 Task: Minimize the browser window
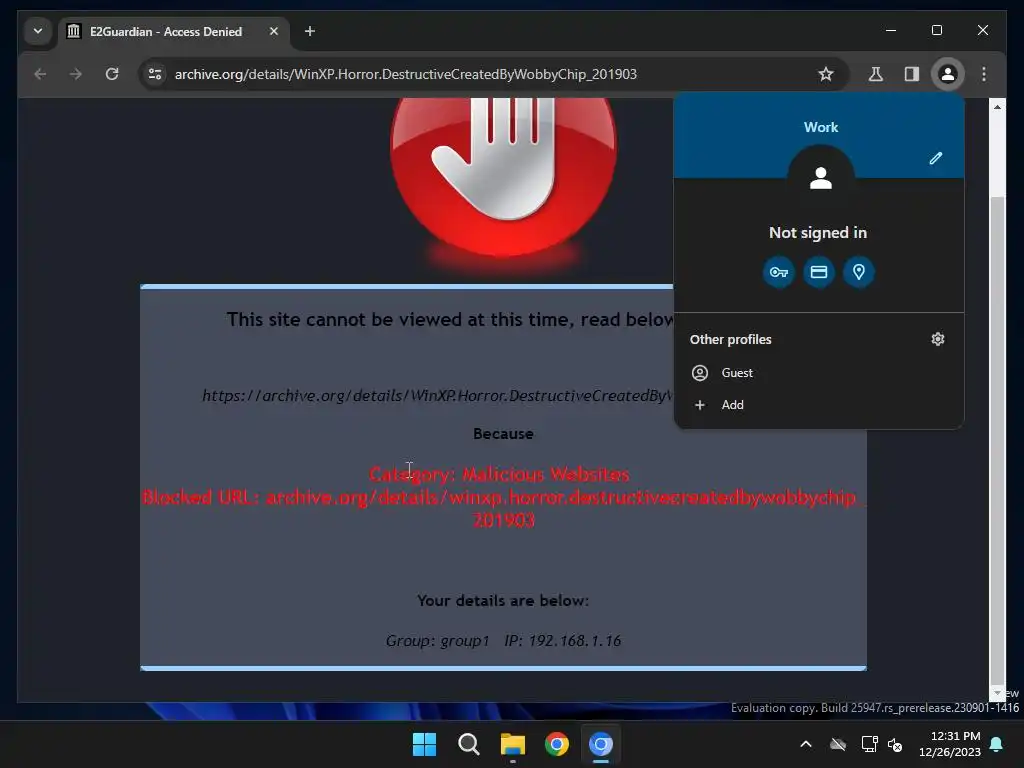click(891, 30)
